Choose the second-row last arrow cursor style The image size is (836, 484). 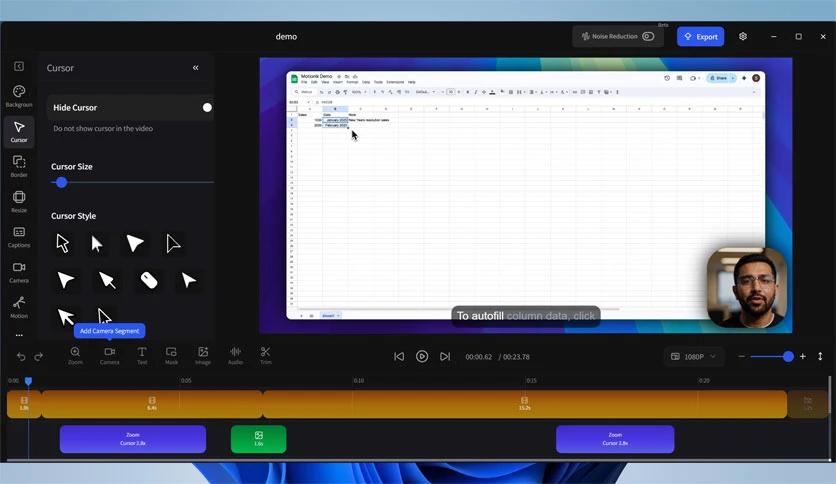(188, 280)
